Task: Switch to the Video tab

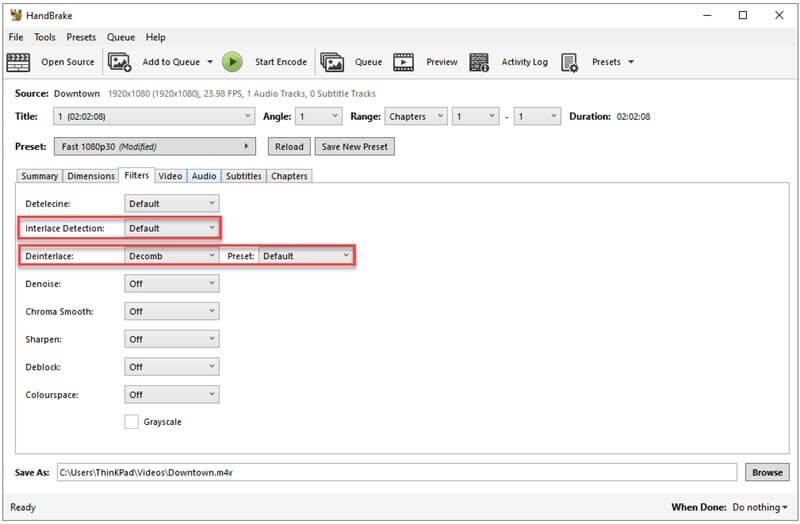Action: click(170, 176)
